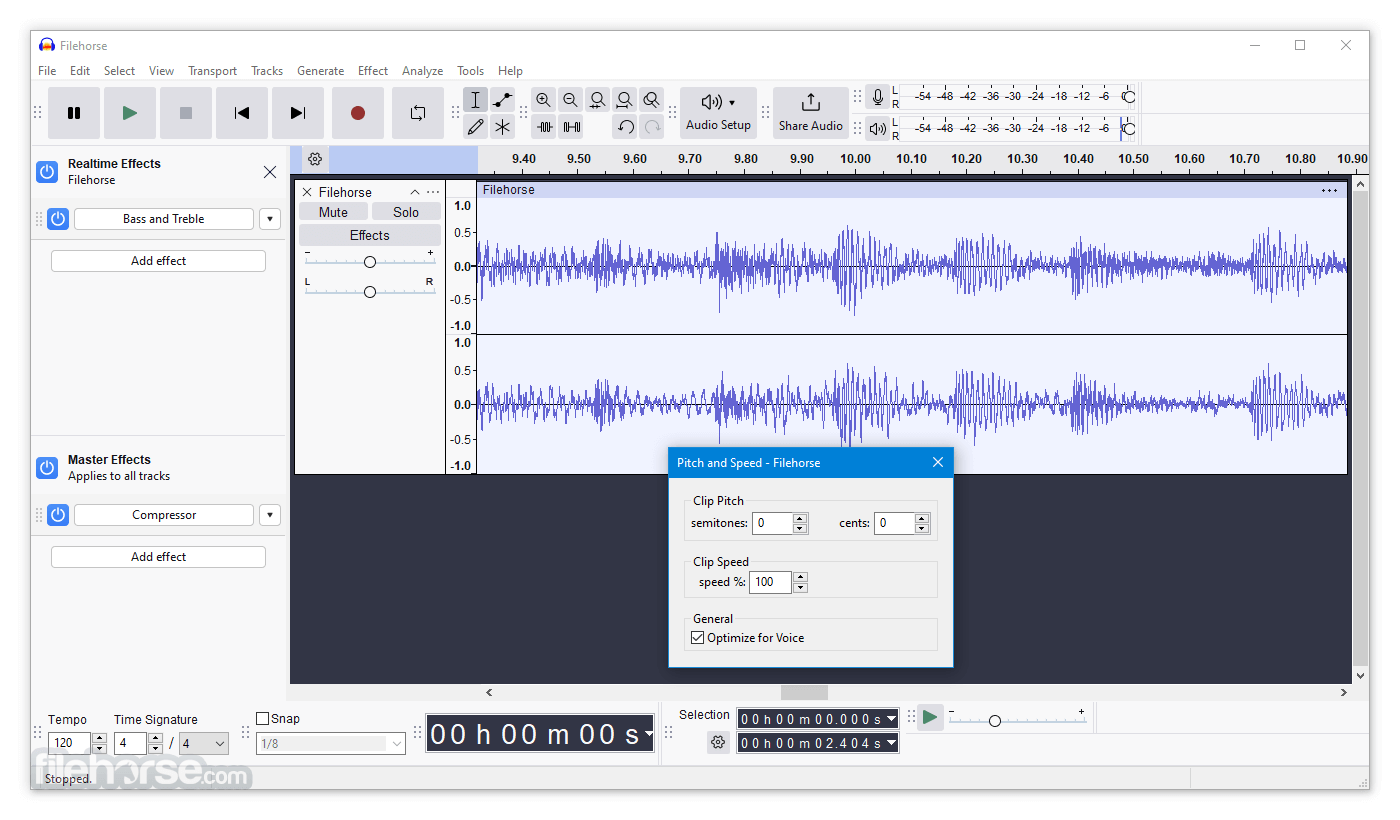Open the Tracks menu
Image resolution: width=1400 pixels, height=820 pixels.
tap(267, 71)
